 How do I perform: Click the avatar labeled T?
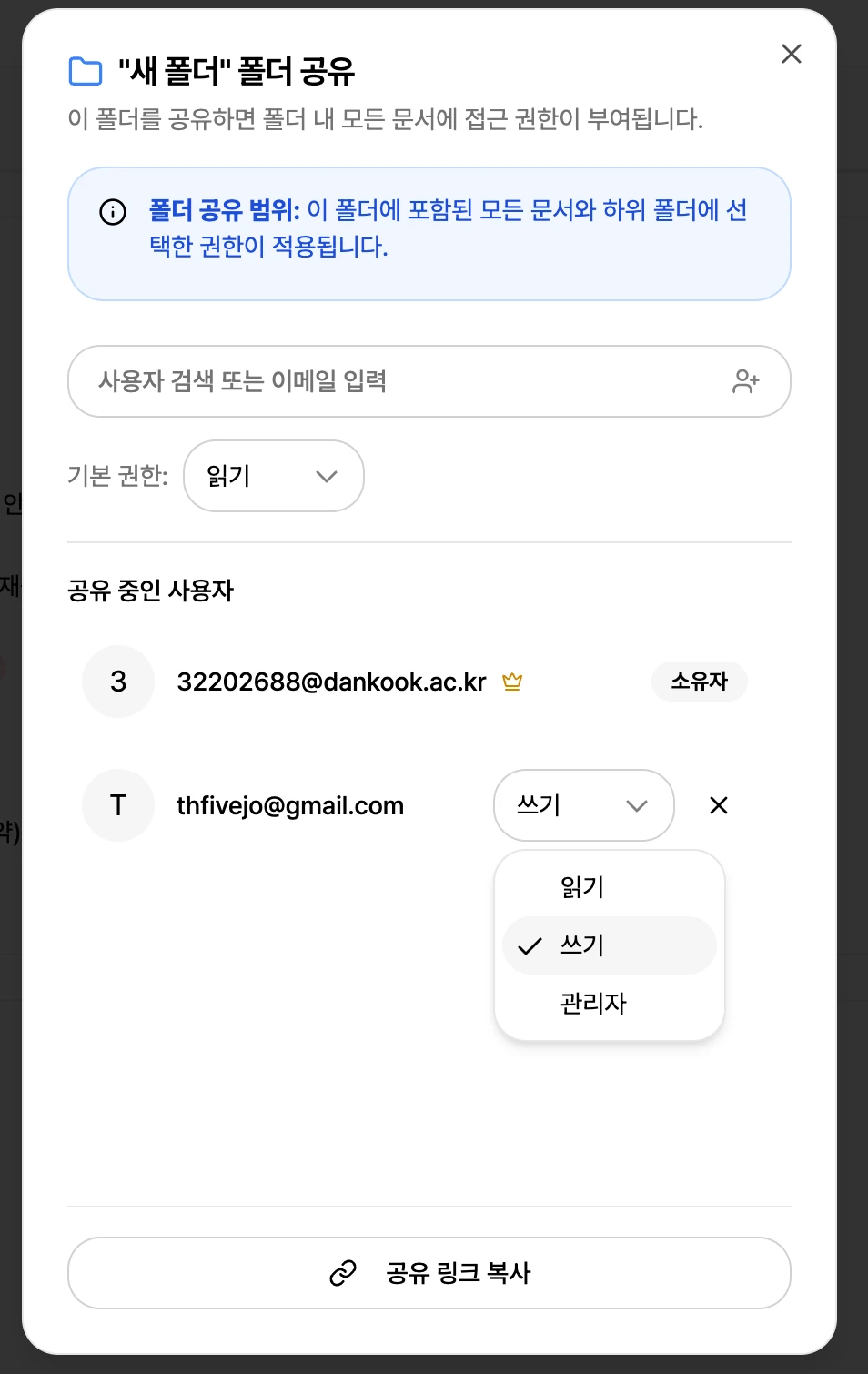(118, 805)
